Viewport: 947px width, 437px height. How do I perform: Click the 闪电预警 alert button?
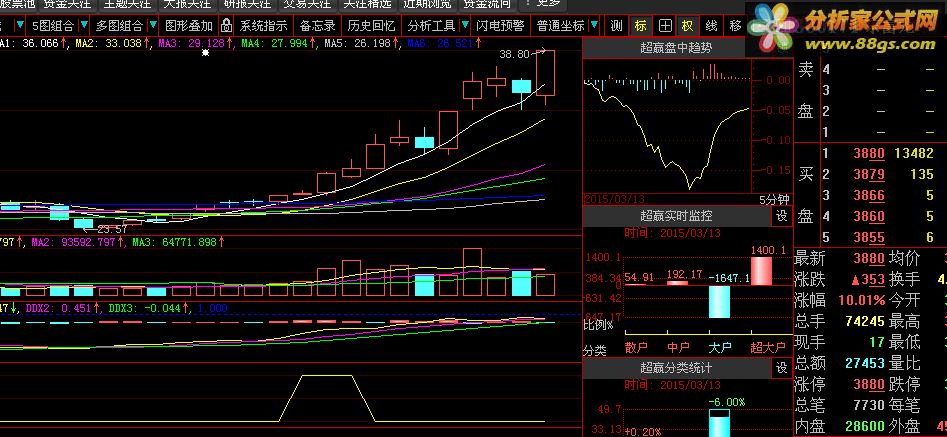pos(500,26)
